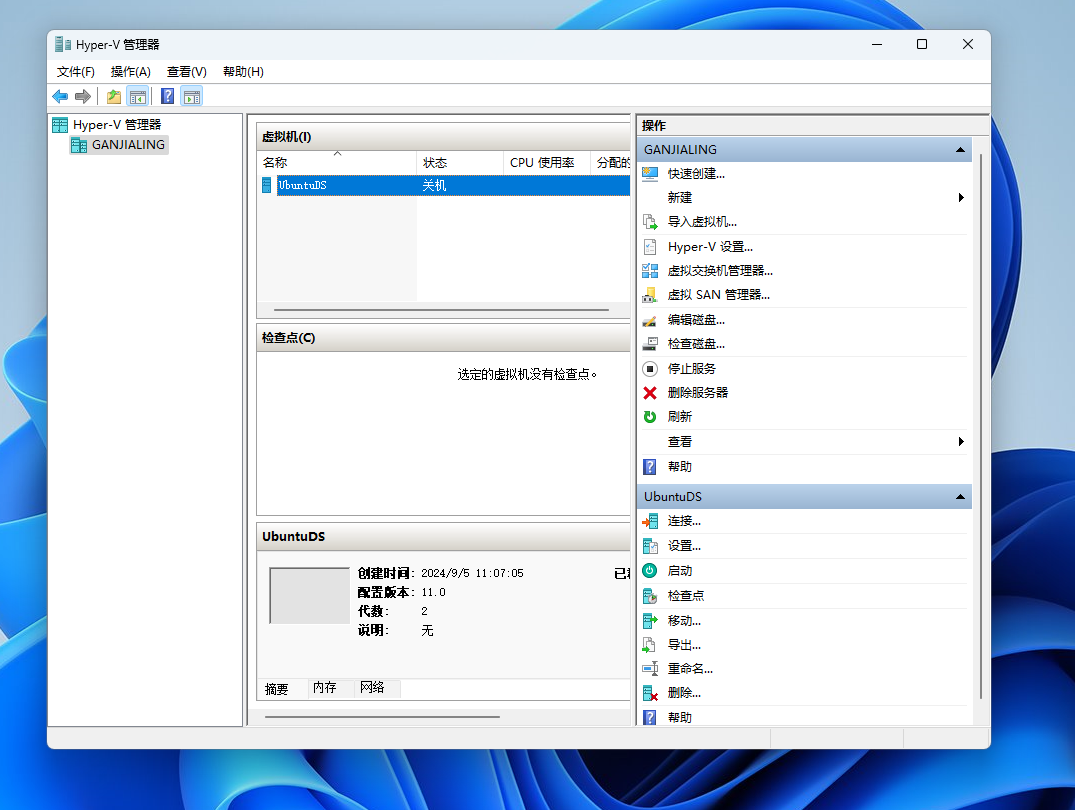Click the 连接 icon under UbuntuDS
Image resolution: width=1075 pixels, height=810 pixels.
click(x=650, y=521)
